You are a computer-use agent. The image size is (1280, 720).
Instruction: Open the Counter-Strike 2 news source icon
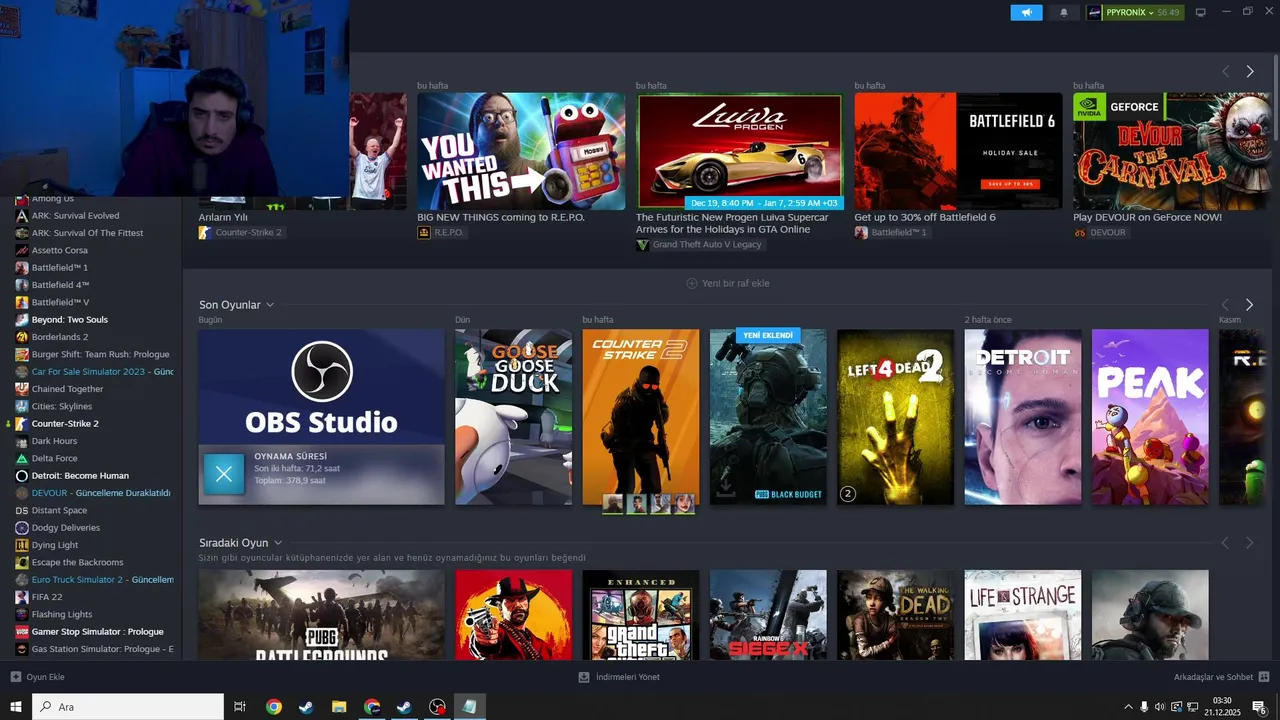coord(204,232)
